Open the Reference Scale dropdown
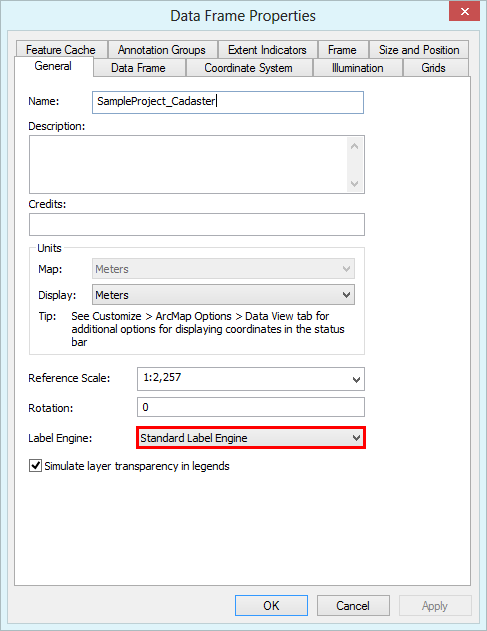Image resolution: width=487 pixels, height=631 pixels. (251, 379)
